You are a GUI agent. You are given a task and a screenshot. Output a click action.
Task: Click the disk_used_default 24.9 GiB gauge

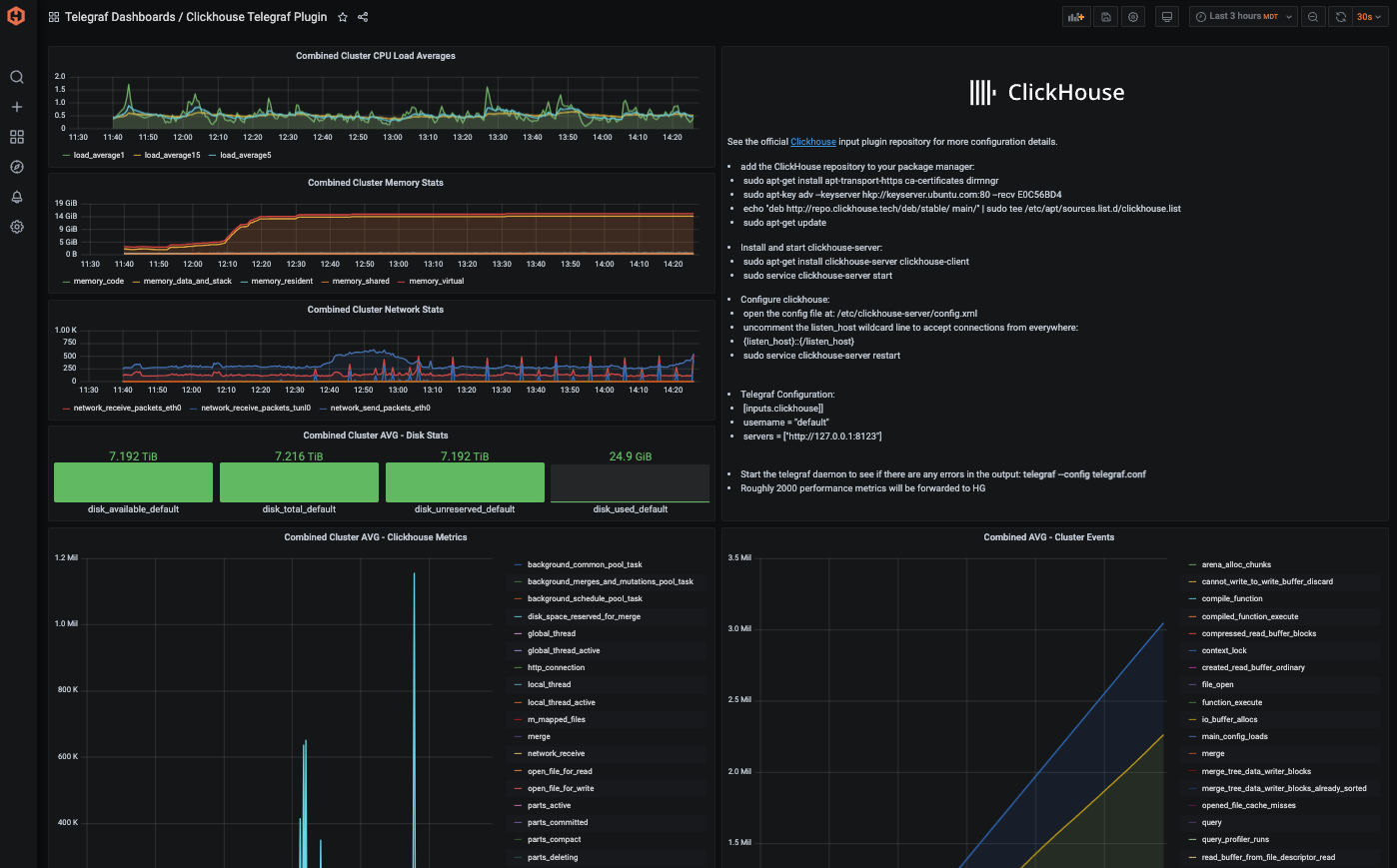click(630, 481)
